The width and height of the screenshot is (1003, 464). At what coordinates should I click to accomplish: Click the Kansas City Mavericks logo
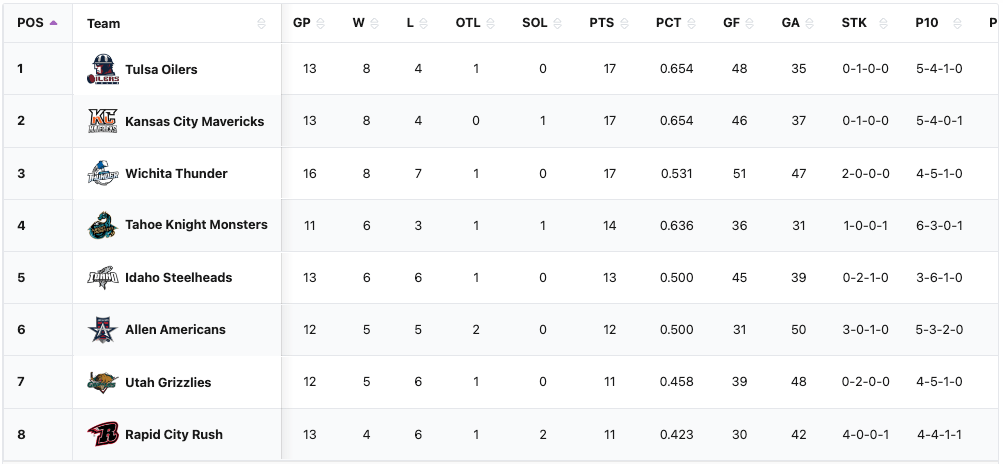point(103,121)
